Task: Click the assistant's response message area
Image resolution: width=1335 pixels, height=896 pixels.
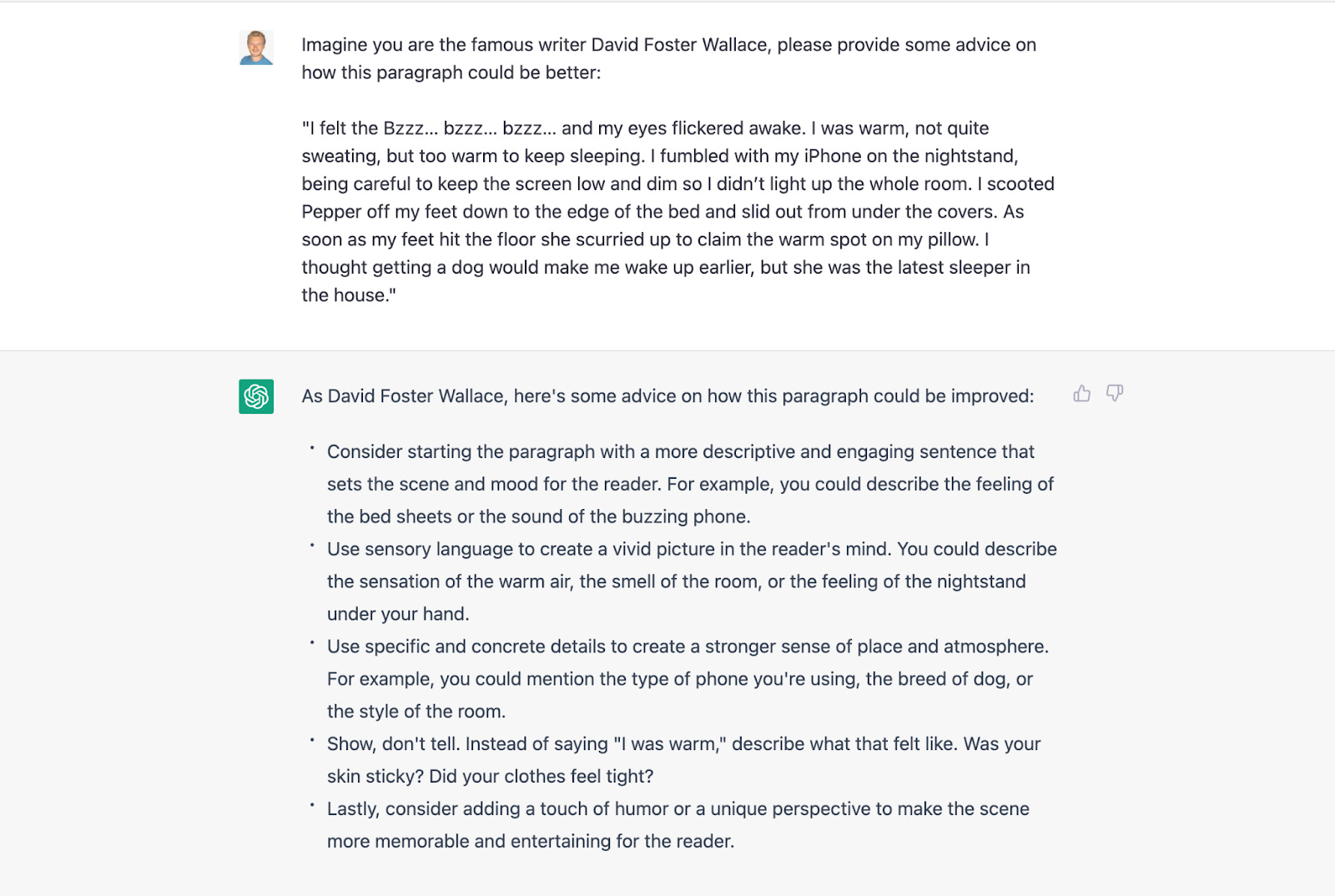Action: click(667, 617)
